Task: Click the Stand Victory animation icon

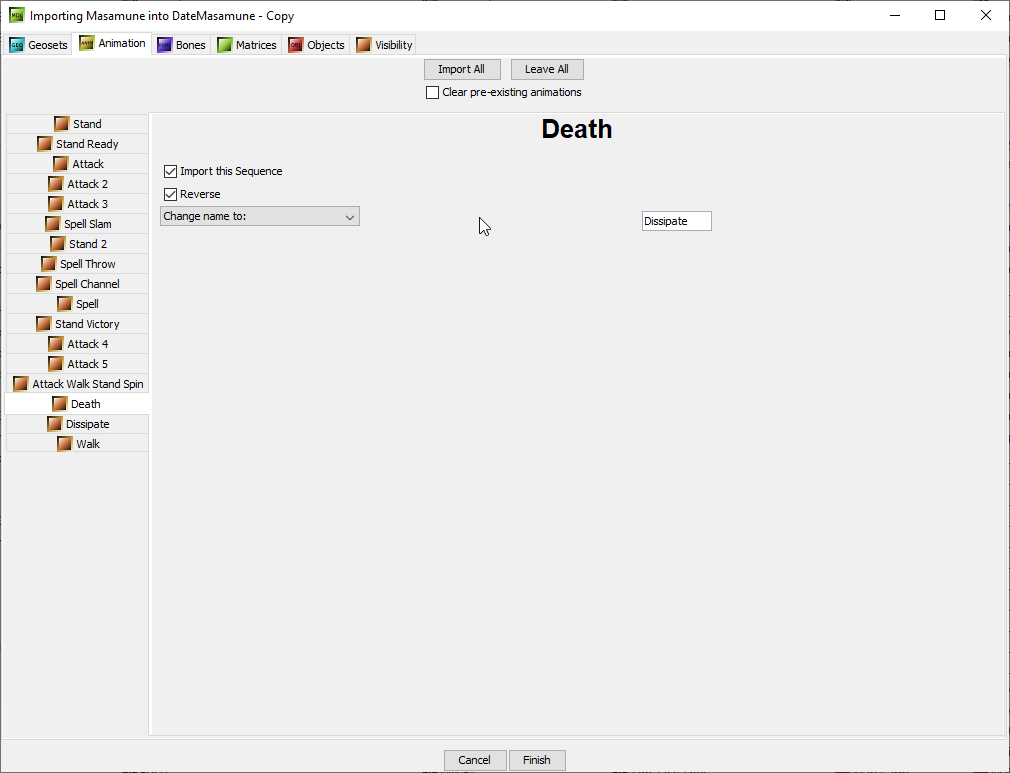Action: click(x=44, y=323)
